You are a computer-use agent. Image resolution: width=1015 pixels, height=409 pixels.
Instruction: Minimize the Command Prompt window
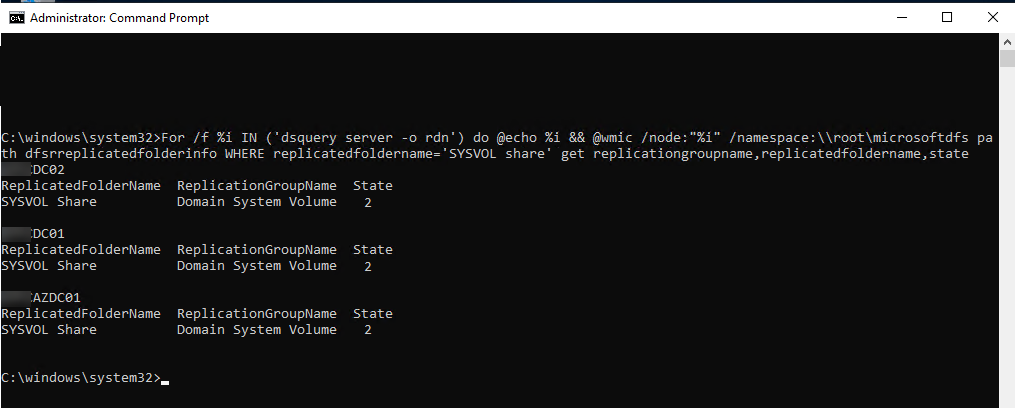pos(900,18)
